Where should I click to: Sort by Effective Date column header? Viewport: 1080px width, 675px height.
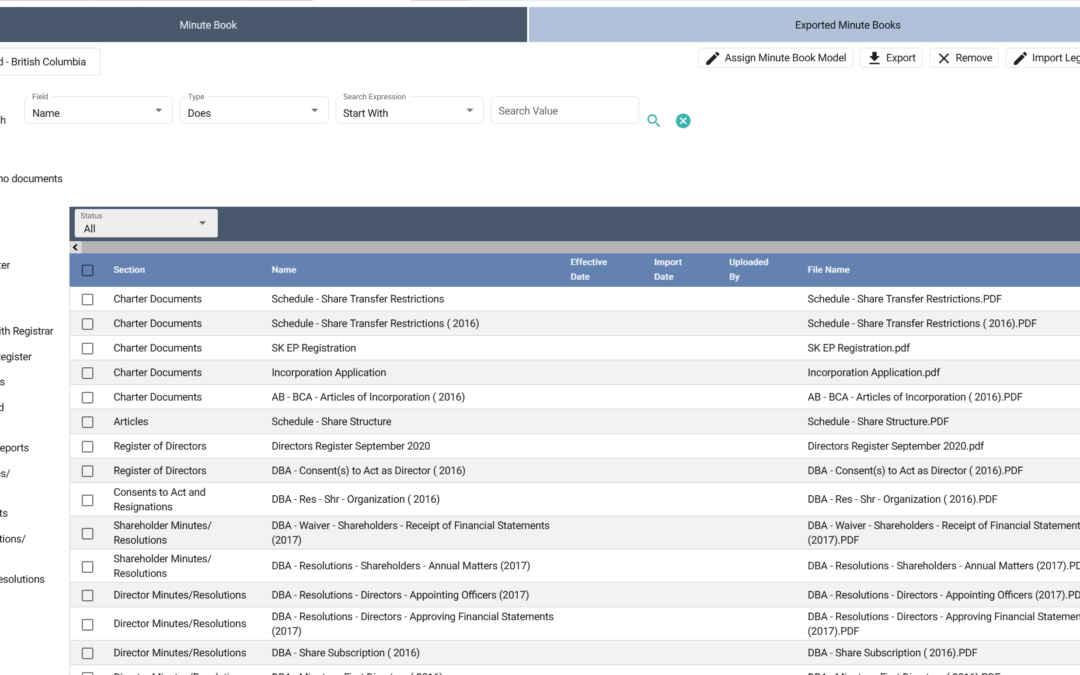(588, 269)
